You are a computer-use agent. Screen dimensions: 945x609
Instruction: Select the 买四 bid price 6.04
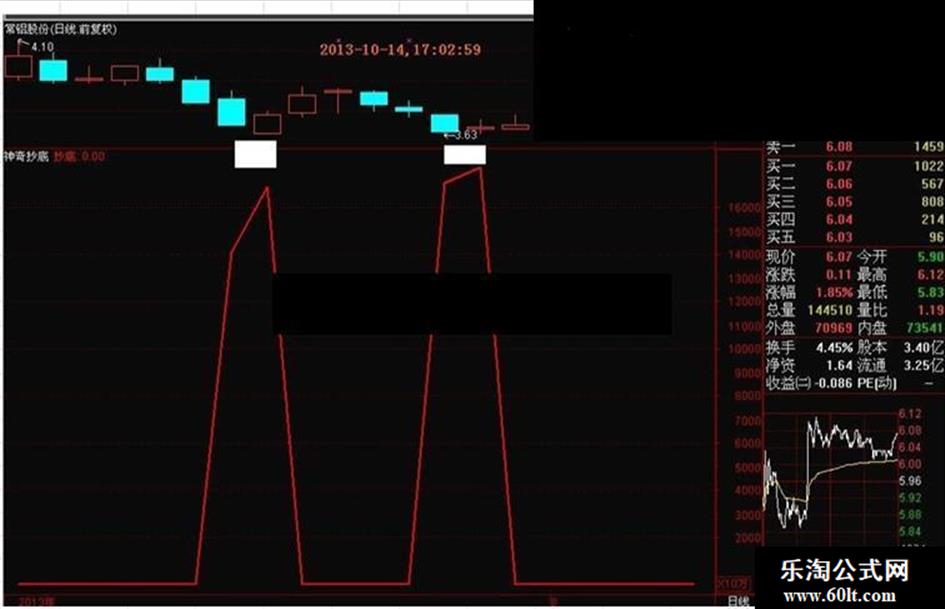(x=839, y=219)
